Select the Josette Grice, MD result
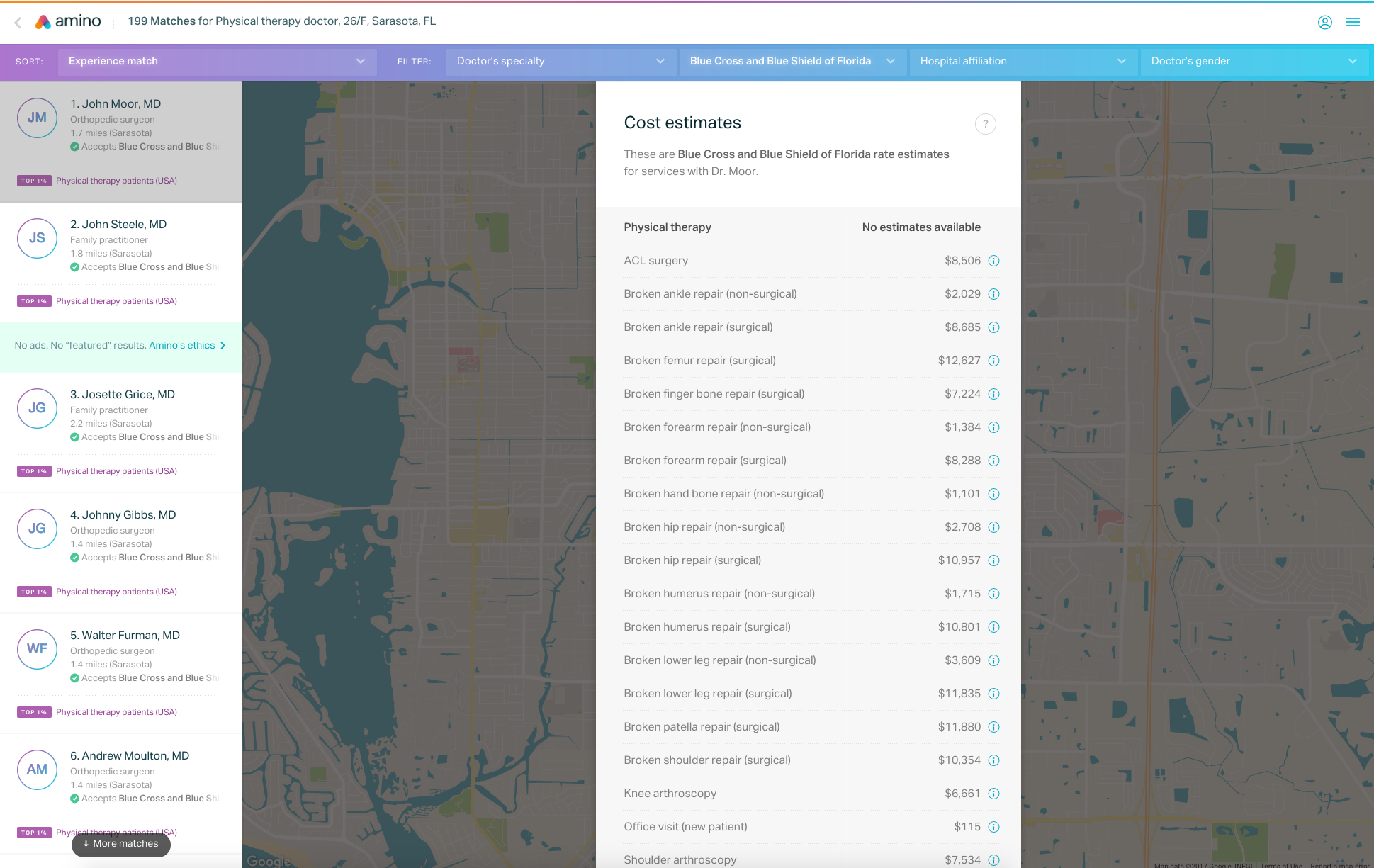This screenshot has height=868, width=1374. click(x=120, y=432)
